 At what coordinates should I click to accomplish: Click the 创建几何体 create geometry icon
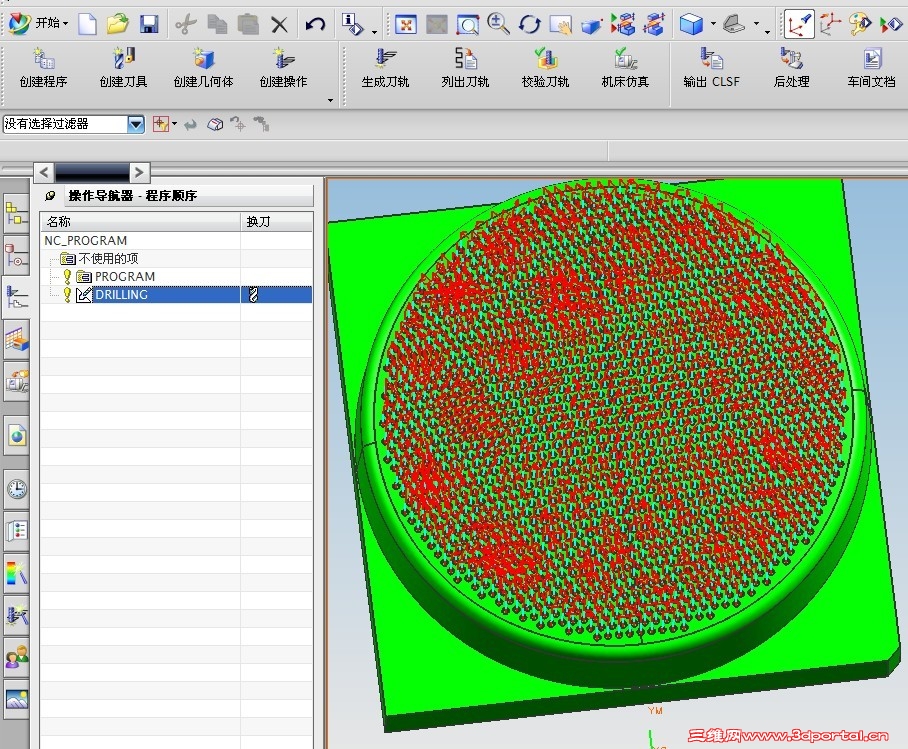pyautogui.click(x=203, y=68)
